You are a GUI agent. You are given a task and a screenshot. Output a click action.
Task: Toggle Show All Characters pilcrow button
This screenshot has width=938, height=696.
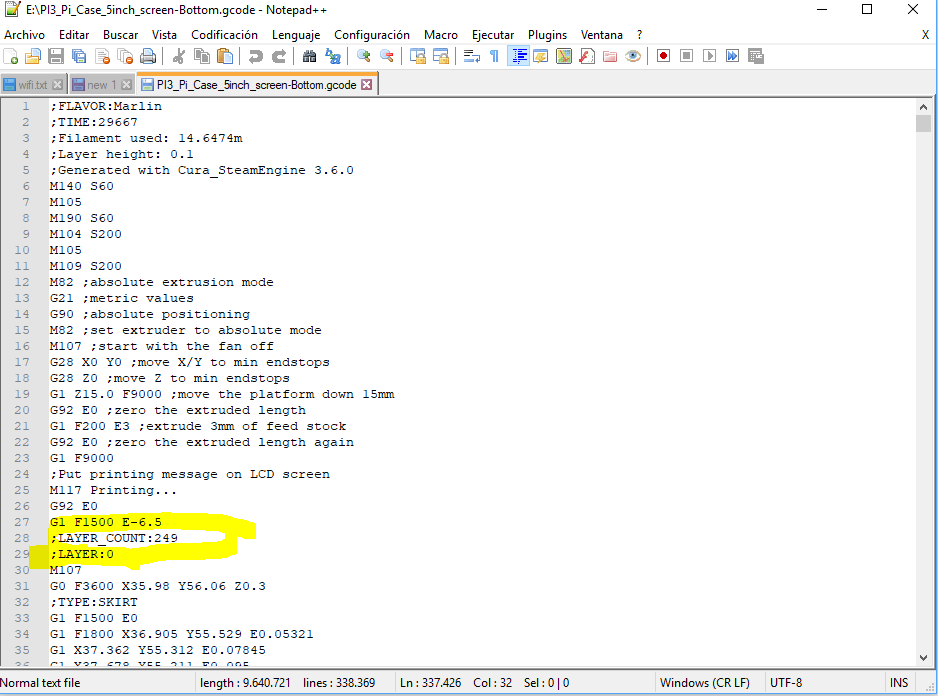click(x=494, y=57)
